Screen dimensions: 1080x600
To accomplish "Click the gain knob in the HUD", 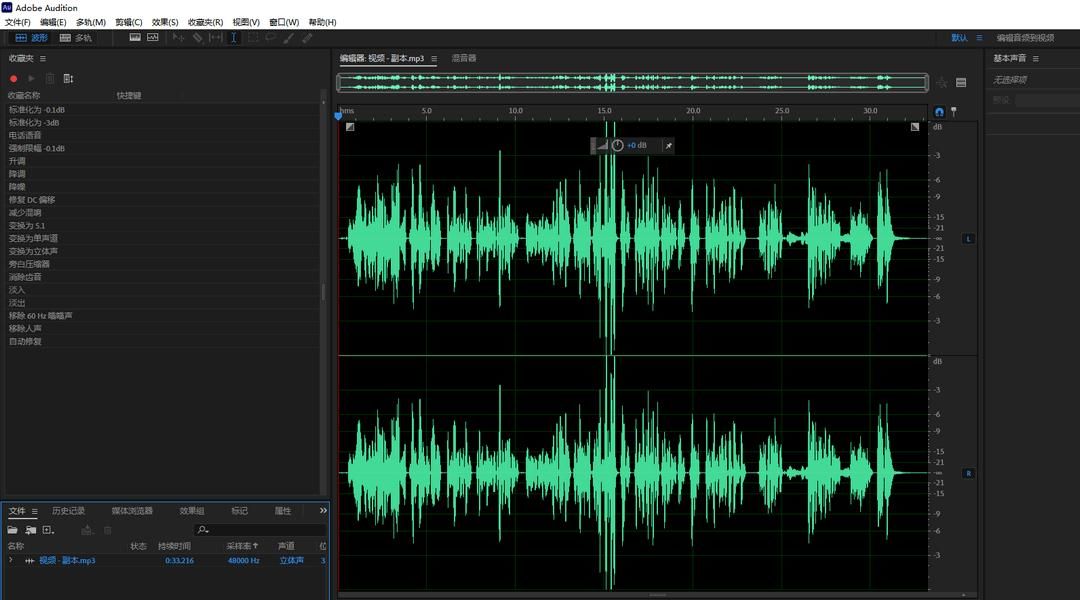I will coord(617,145).
